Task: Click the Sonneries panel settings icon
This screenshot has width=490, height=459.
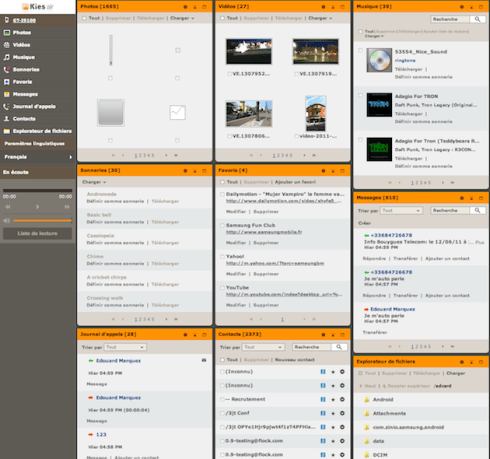Action: click(185, 171)
